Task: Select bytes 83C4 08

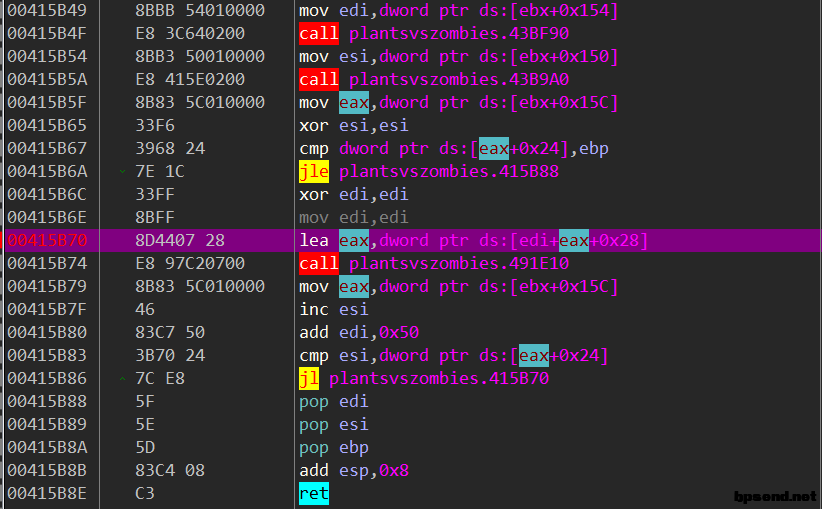Action: (x=170, y=471)
